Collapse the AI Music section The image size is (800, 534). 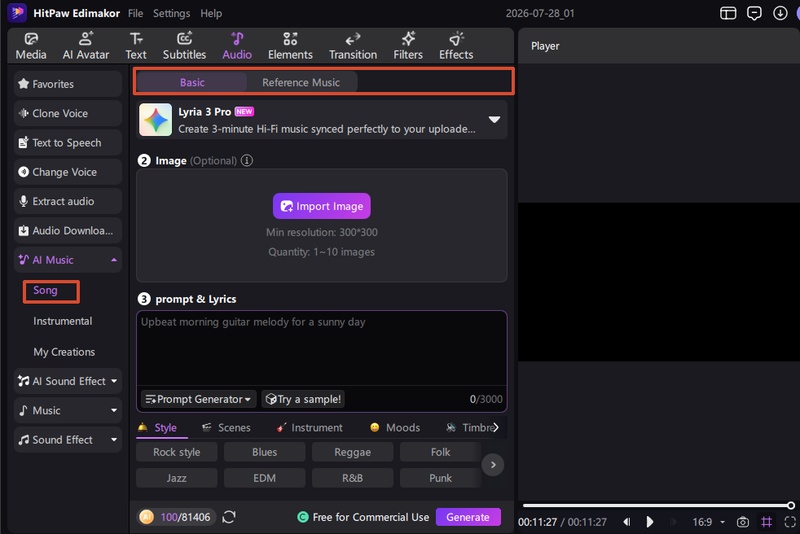point(114,260)
